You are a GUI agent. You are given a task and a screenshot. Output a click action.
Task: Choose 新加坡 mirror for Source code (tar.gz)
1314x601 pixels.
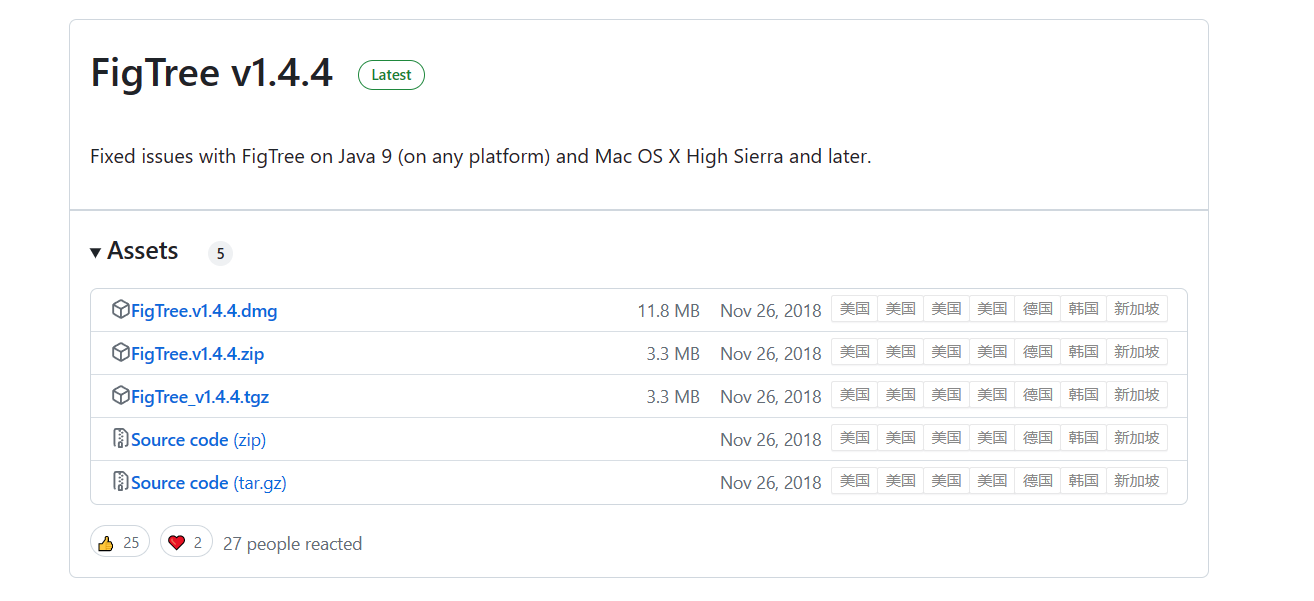click(x=1137, y=481)
